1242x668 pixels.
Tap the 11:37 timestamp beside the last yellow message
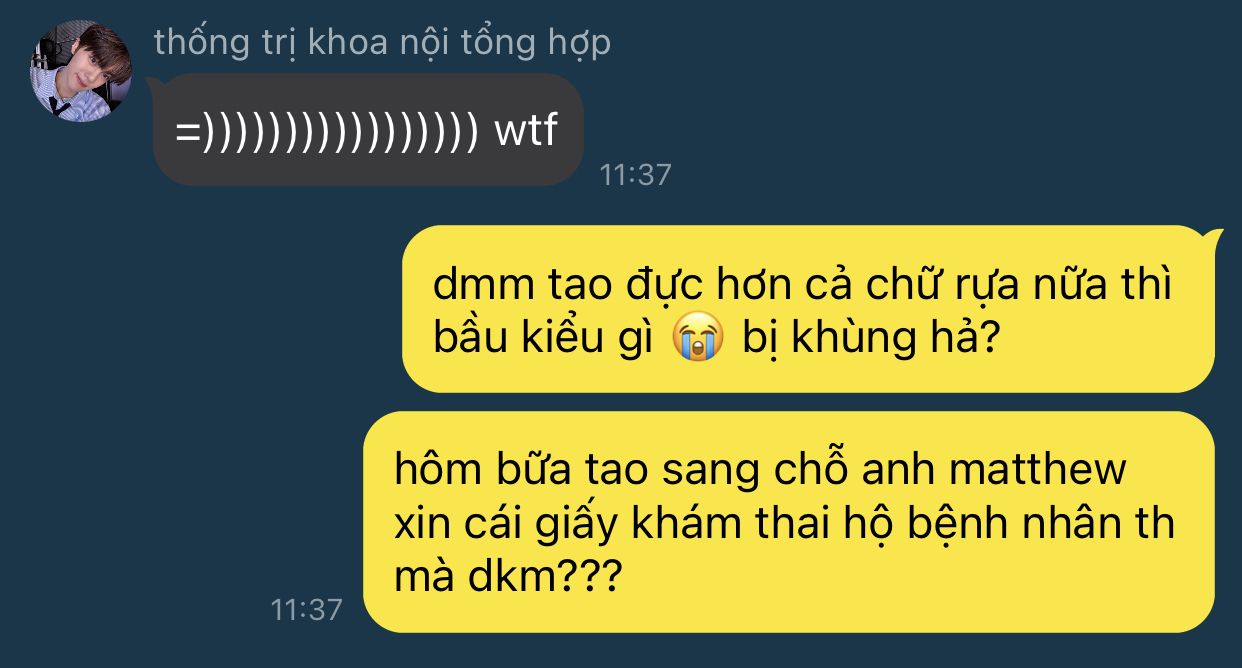[x=307, y=609]
